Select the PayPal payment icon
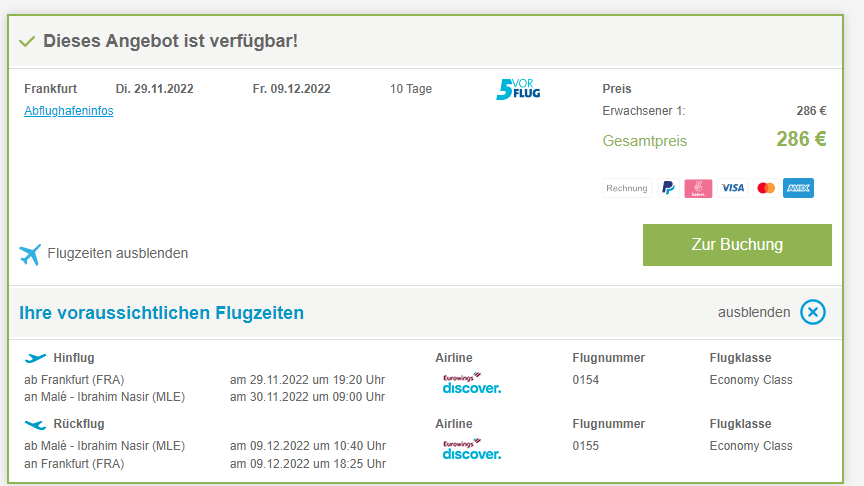The width and height of the screenshot is (864, 486). click(668, 188)
